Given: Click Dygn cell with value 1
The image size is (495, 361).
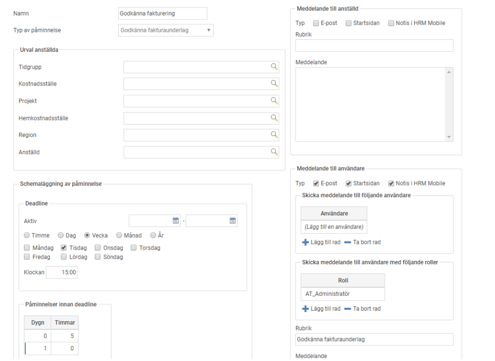Looking at the screenshot, I should click(x=37, y=348).
